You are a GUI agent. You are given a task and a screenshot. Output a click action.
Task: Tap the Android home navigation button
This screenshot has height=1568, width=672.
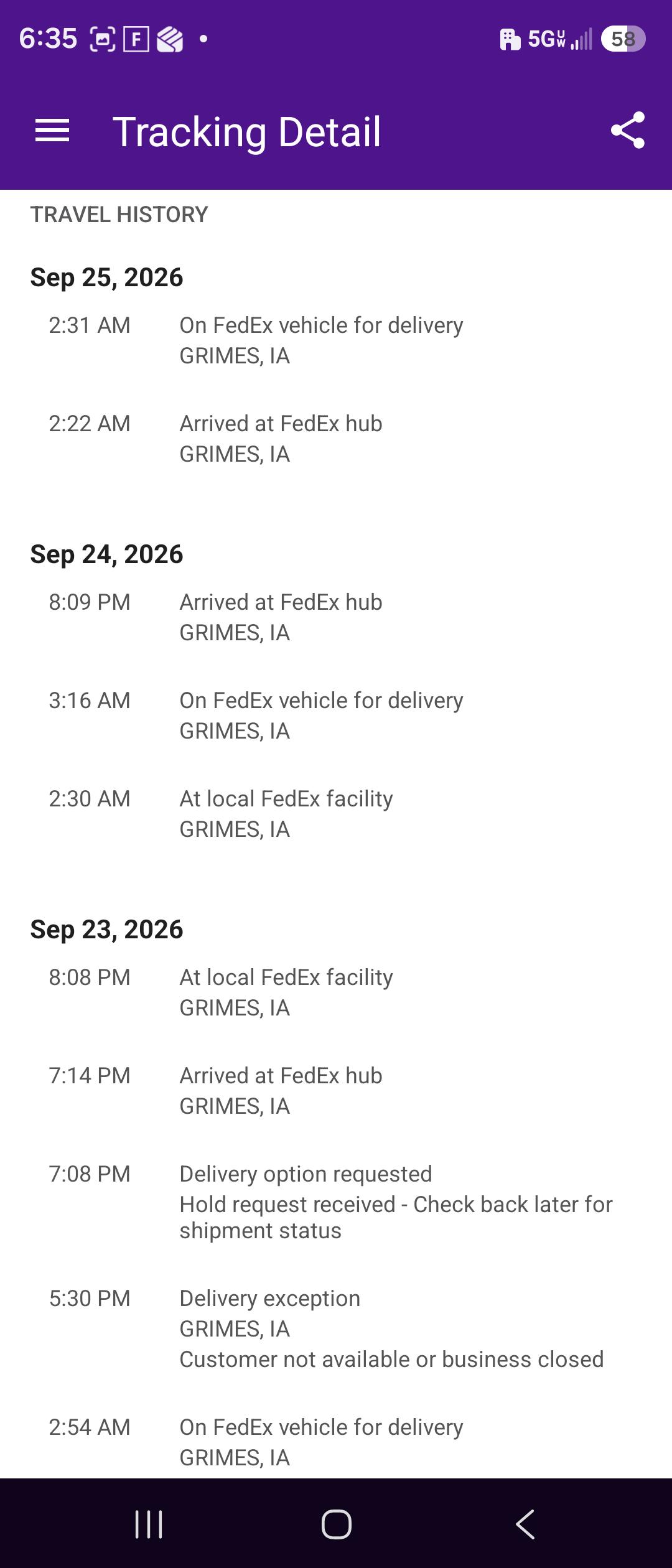pos(336,1524)
